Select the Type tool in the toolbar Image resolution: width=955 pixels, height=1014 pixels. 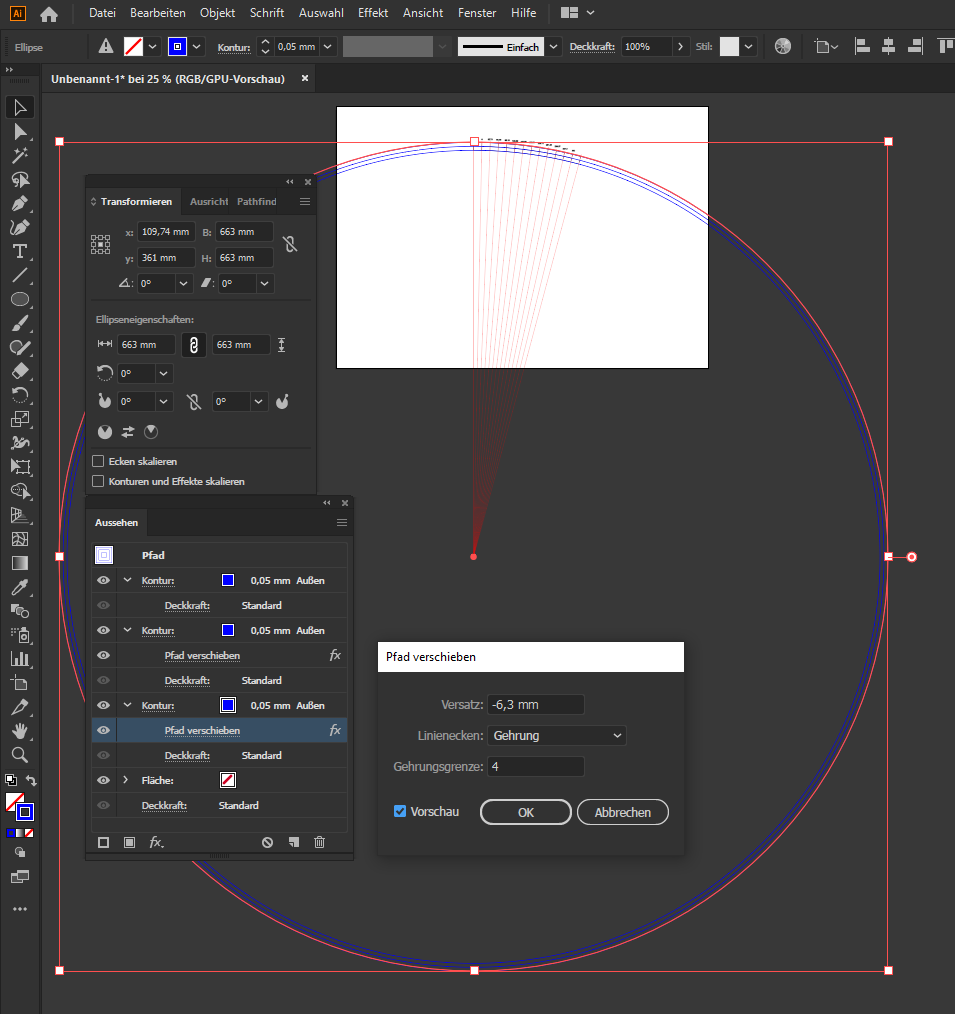18,252
